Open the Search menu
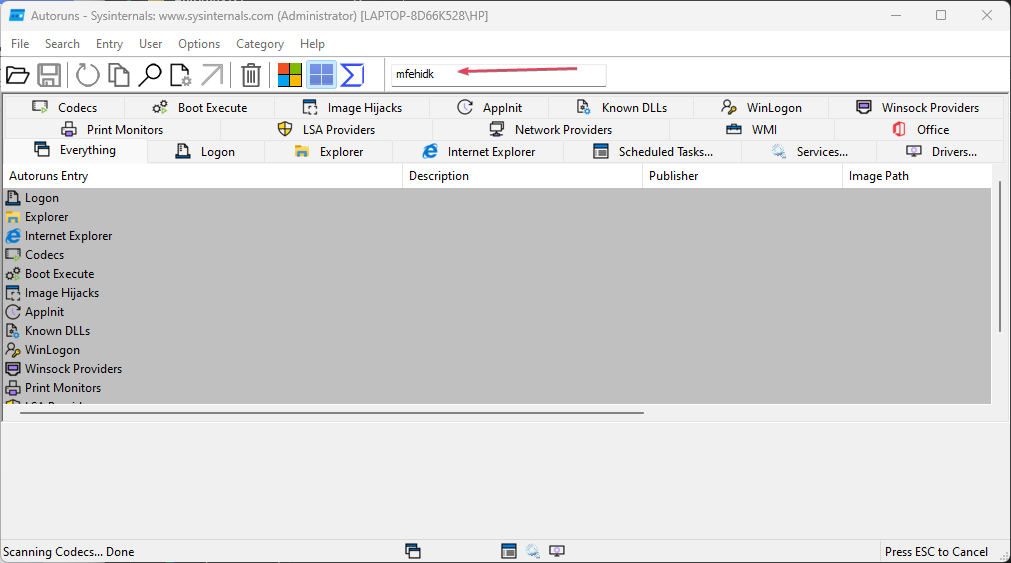1011x563 pixels. click(x=63, y=44)
